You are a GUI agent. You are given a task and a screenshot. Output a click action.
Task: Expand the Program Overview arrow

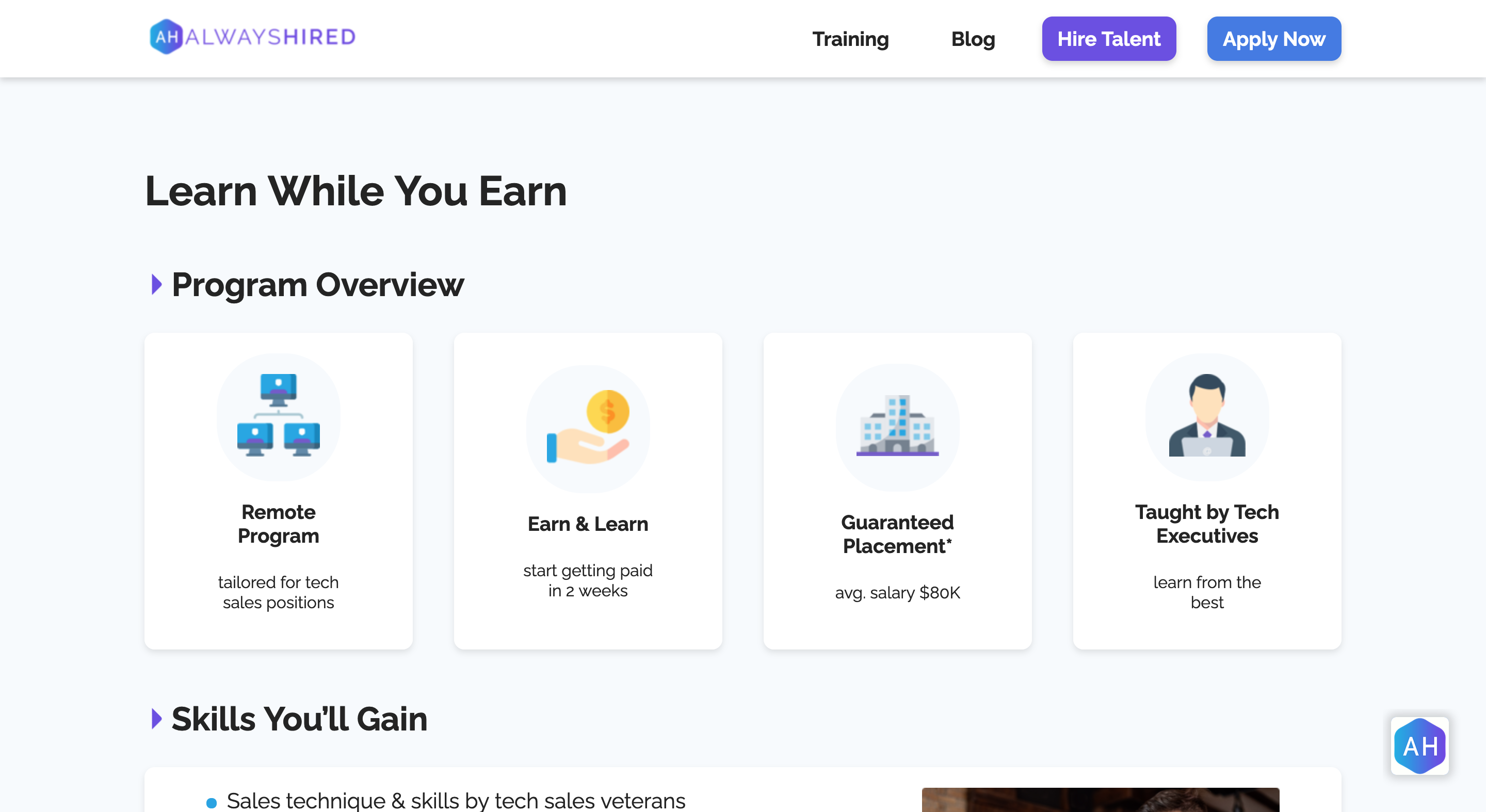pos(156,284)
